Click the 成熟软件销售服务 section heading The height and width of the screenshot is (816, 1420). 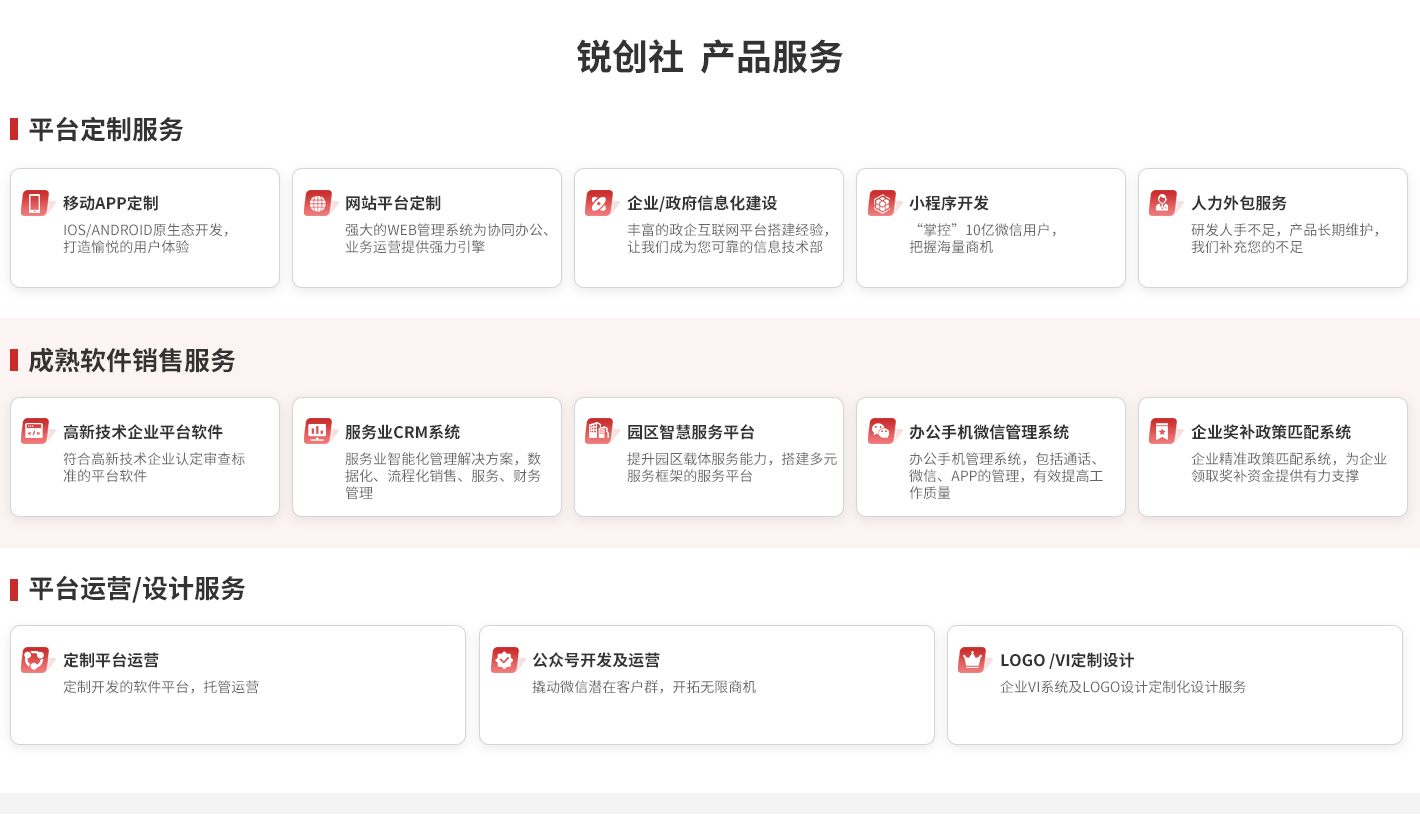tap(130, 361)
